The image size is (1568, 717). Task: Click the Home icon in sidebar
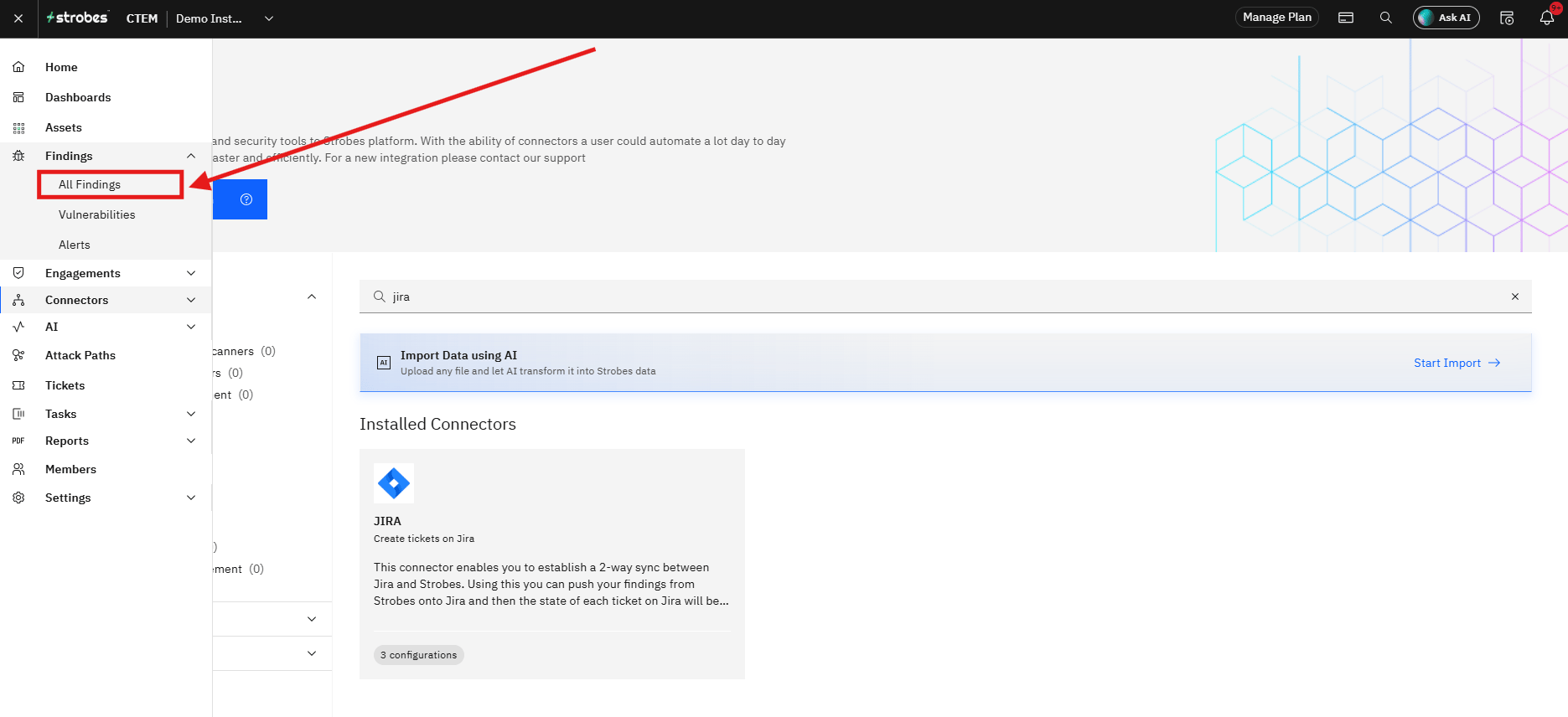(18, 67)
